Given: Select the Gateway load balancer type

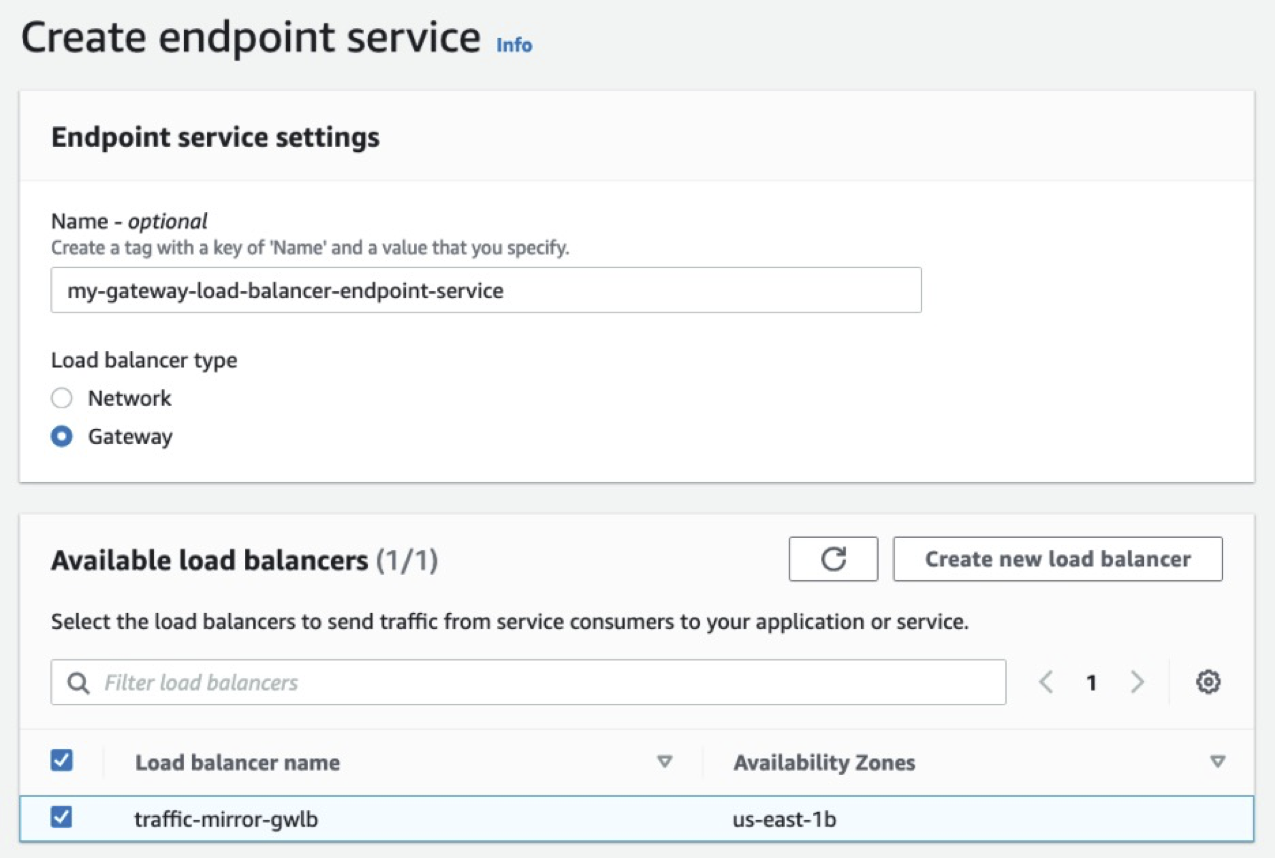Looking at the screenshot, I should tap(62, 436).
